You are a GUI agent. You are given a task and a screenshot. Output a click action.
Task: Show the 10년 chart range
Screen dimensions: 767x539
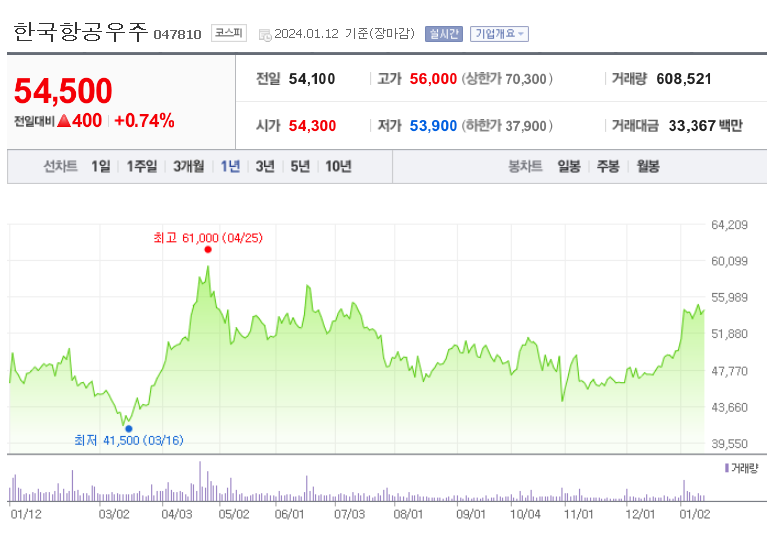pyautogui.click(x=338, y=166)
